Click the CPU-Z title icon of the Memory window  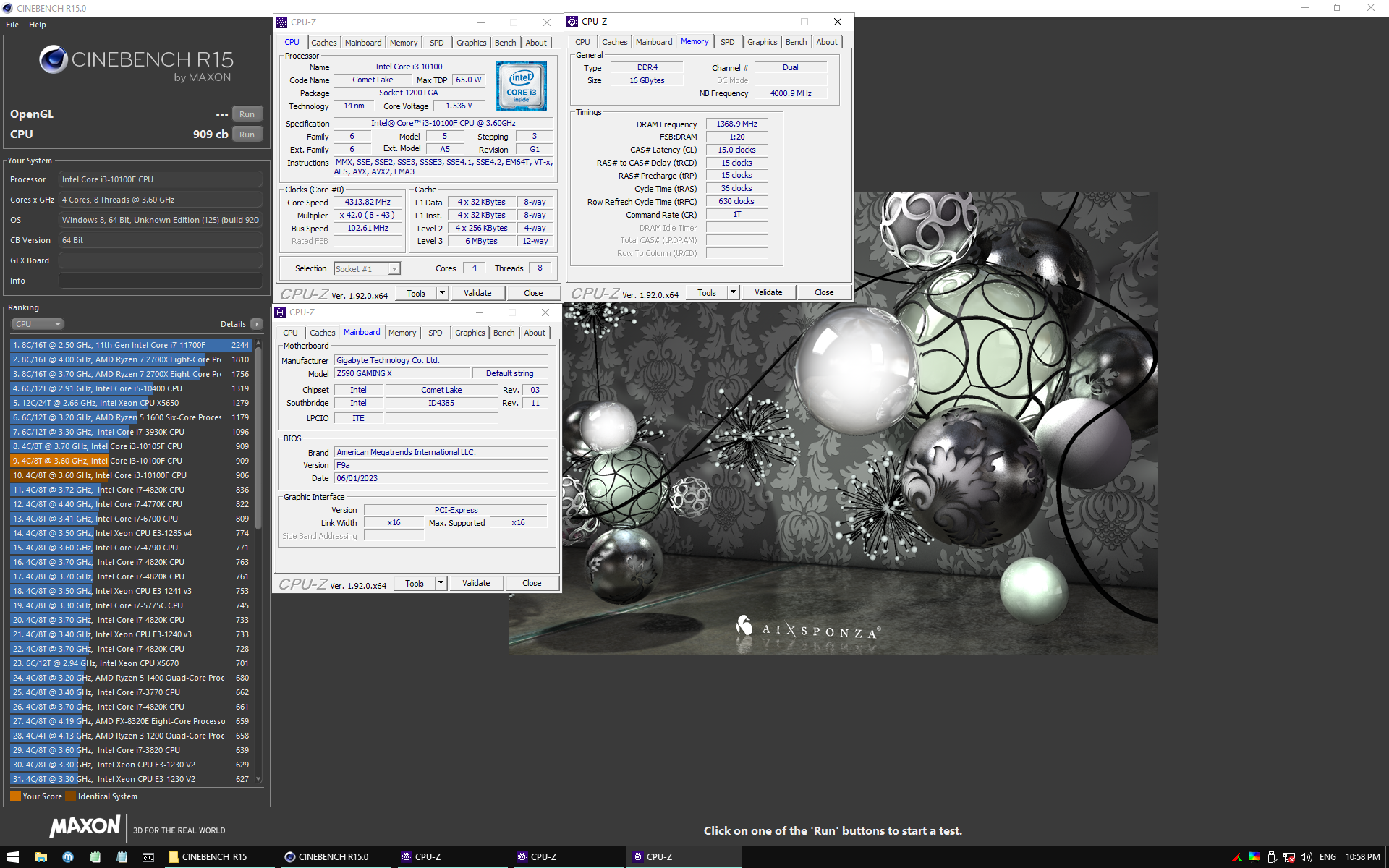click(x=572, y=22)
